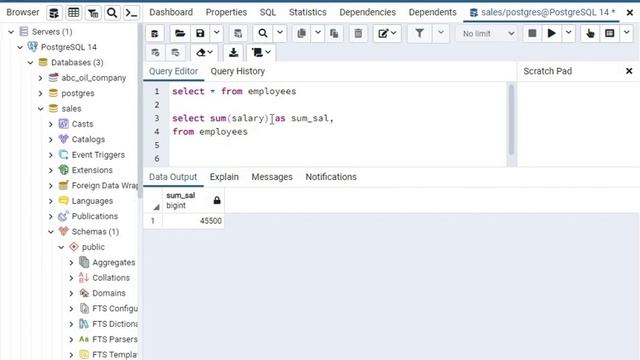Screen dimensions: 640x360
Task: Click the Save File floppy icon
Action: coord(200,33)
